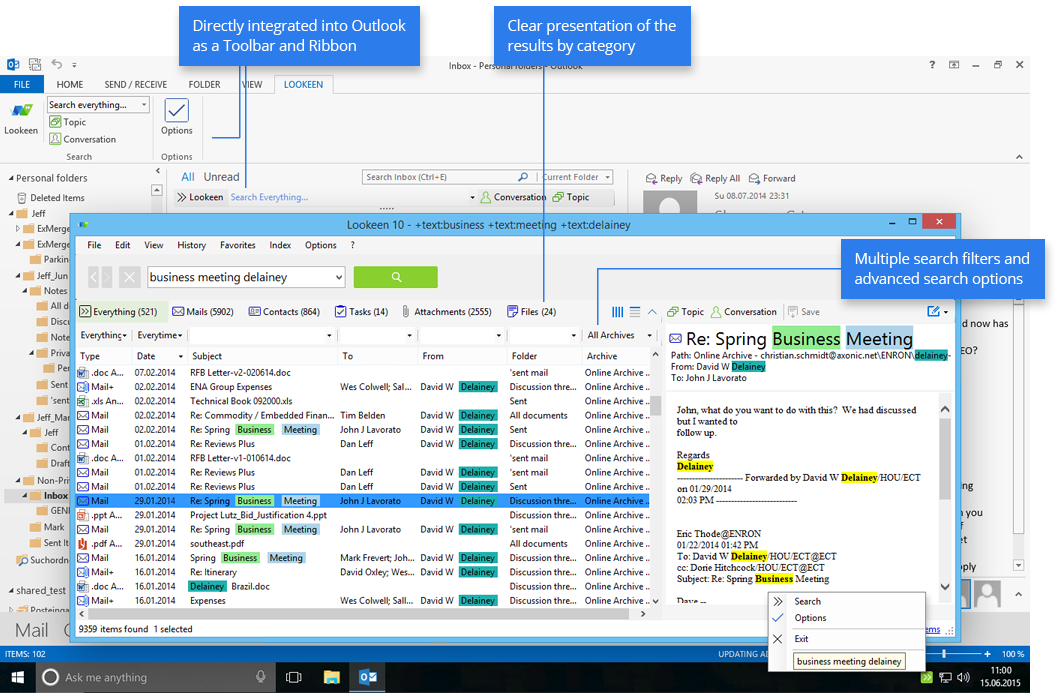Click the Lookeen system tray icon
This screenshot has width=1059, height=693.
click(927, 677)
